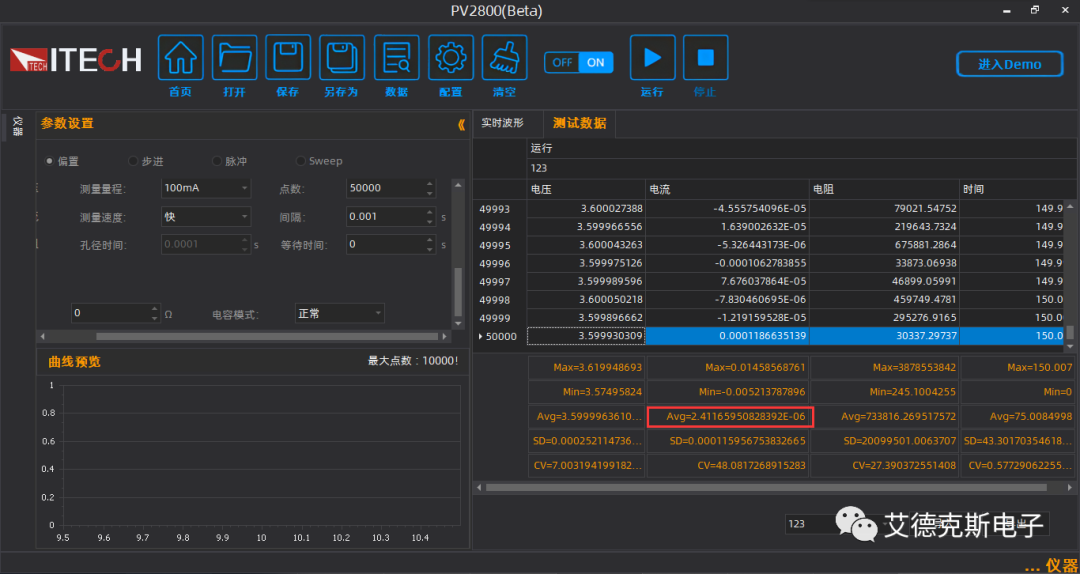
Task: Minimize the PV2800 window
Action: tap(1005, 10)
